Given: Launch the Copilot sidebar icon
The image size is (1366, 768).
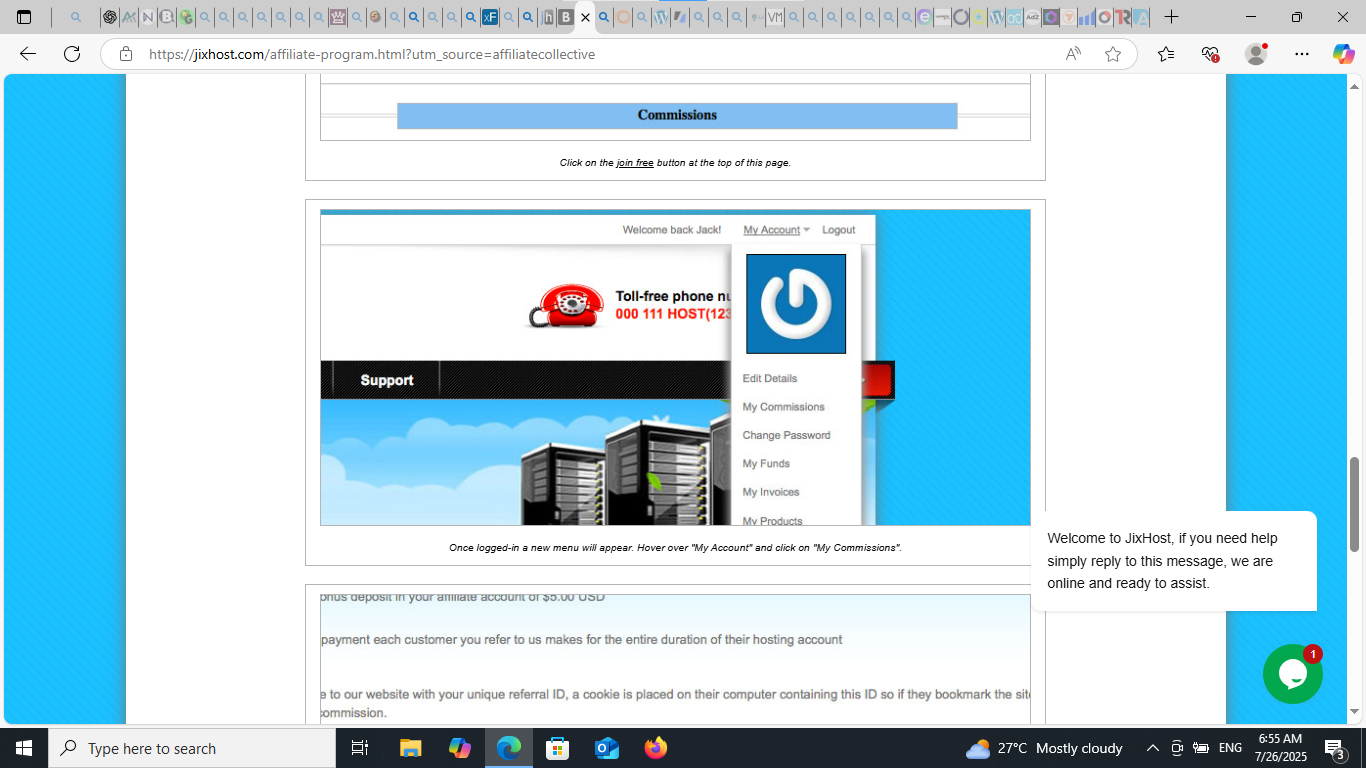Looking at the screenshot, I should pyautogui.click(x=1343, y=54).
